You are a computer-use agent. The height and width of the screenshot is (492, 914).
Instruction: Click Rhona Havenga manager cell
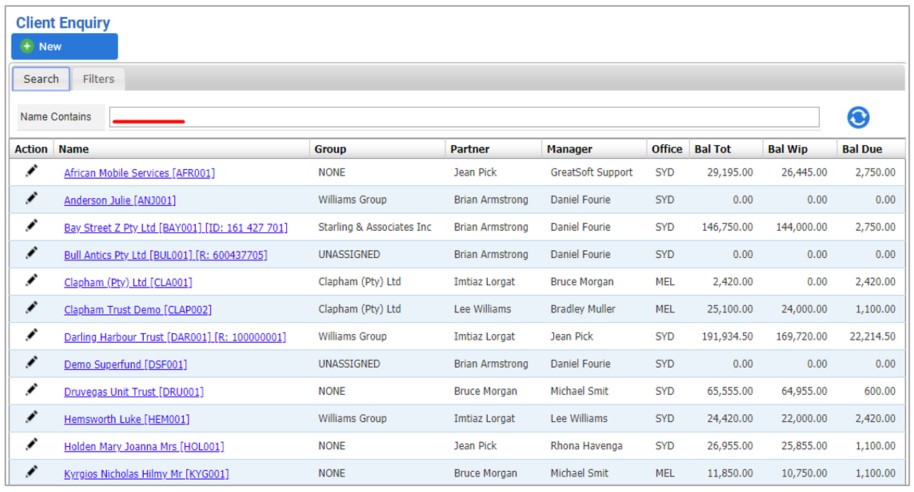586,446
